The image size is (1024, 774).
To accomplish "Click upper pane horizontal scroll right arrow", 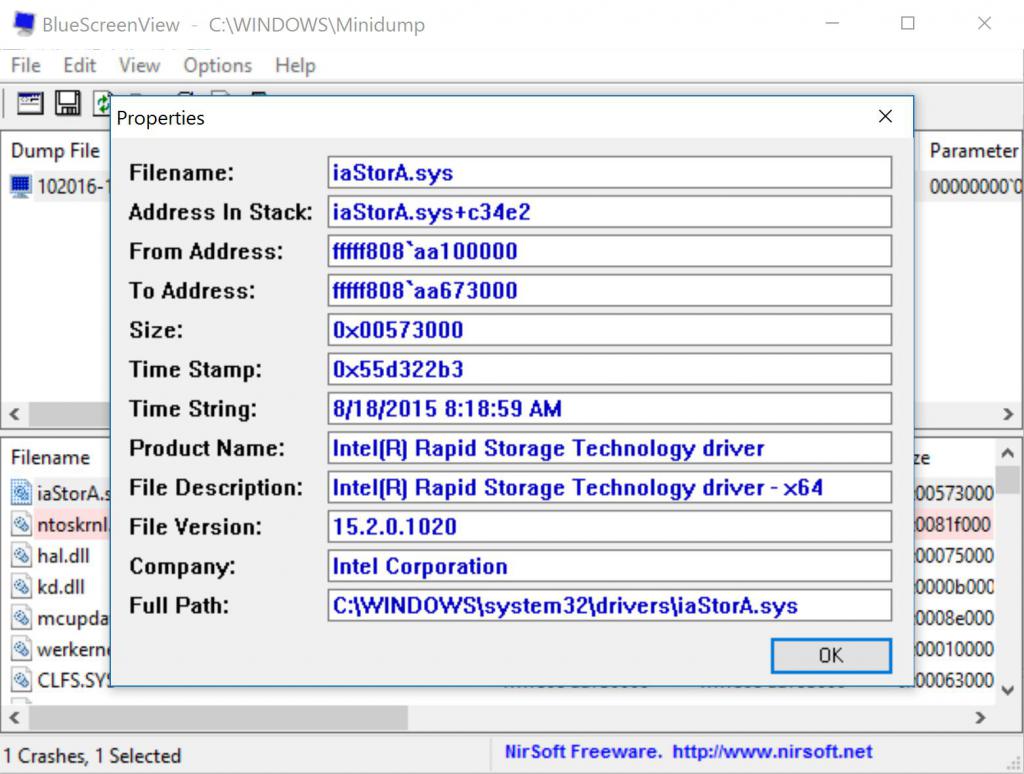I will 1008,414.
